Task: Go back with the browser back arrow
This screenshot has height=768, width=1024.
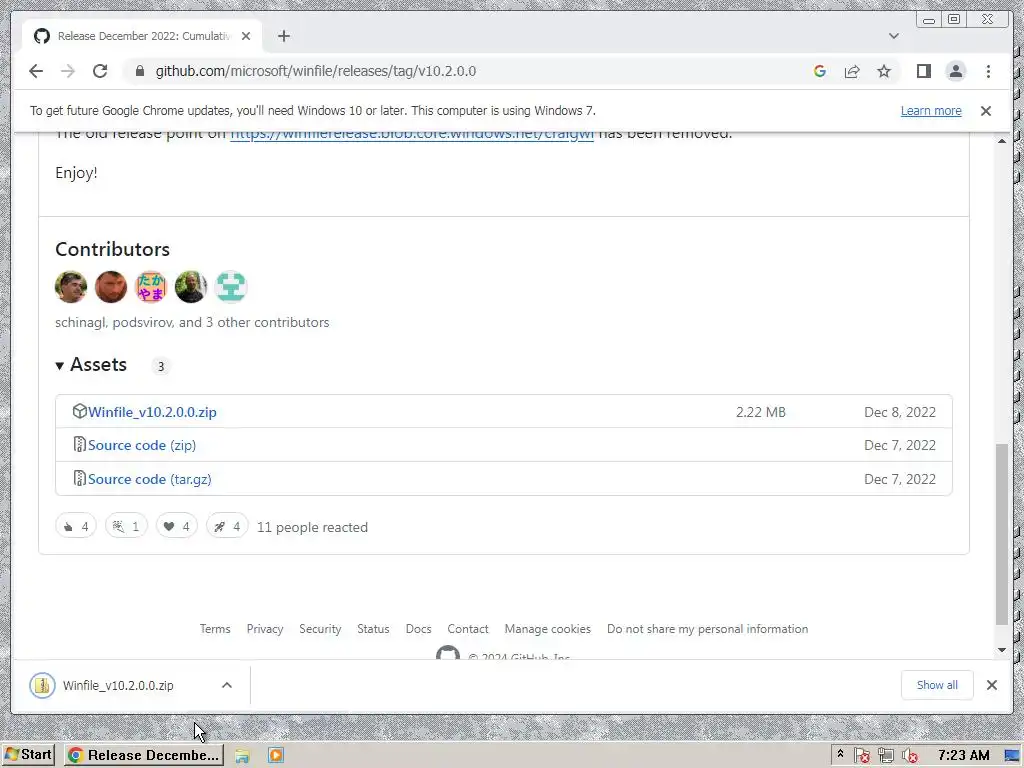Action: [36, 71]
